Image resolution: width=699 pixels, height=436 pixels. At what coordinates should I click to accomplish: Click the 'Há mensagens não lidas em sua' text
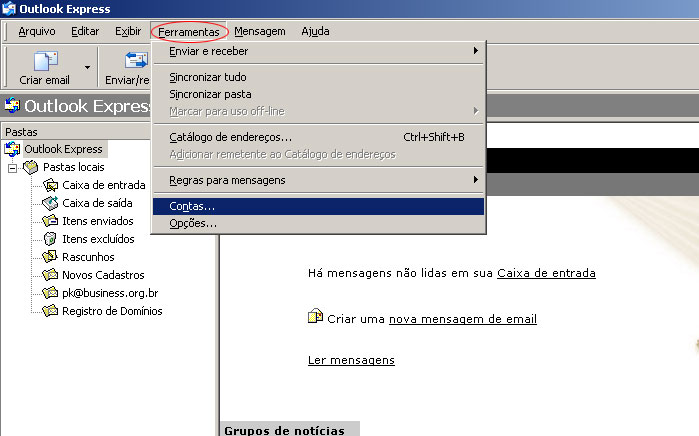(400, 273)
